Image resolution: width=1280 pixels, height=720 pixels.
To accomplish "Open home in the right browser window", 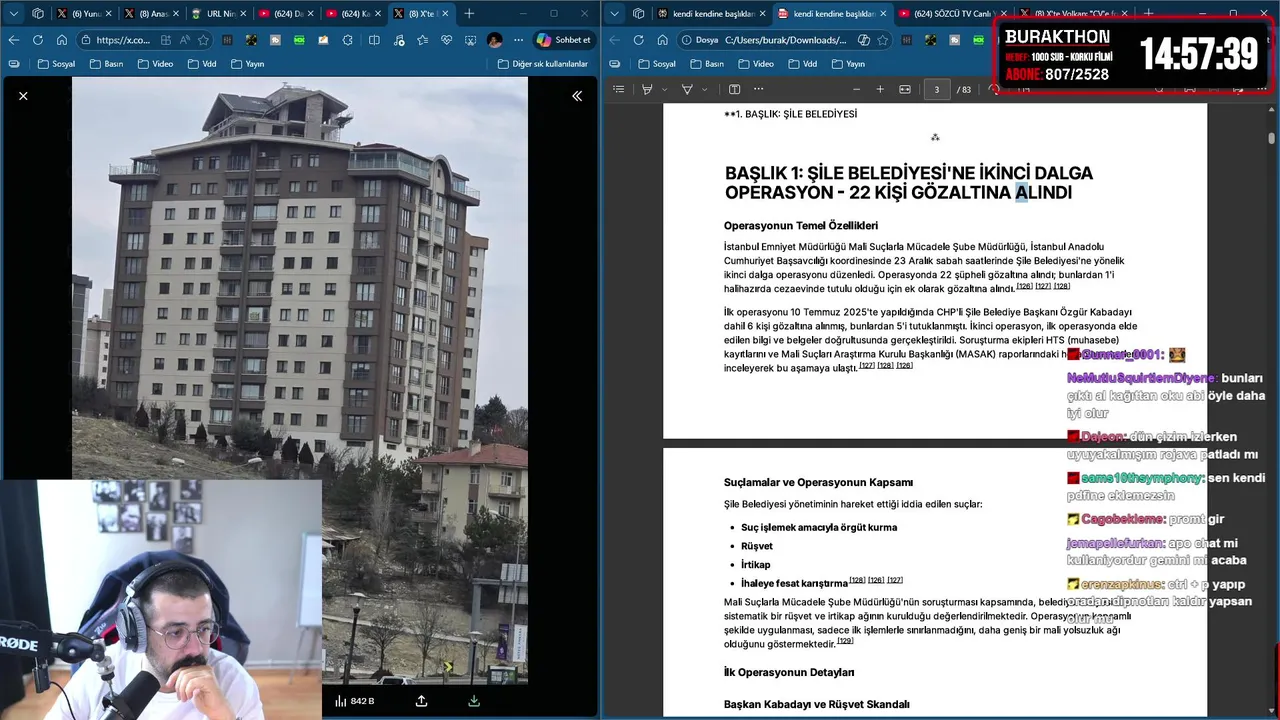I will (x=662, y=40).
